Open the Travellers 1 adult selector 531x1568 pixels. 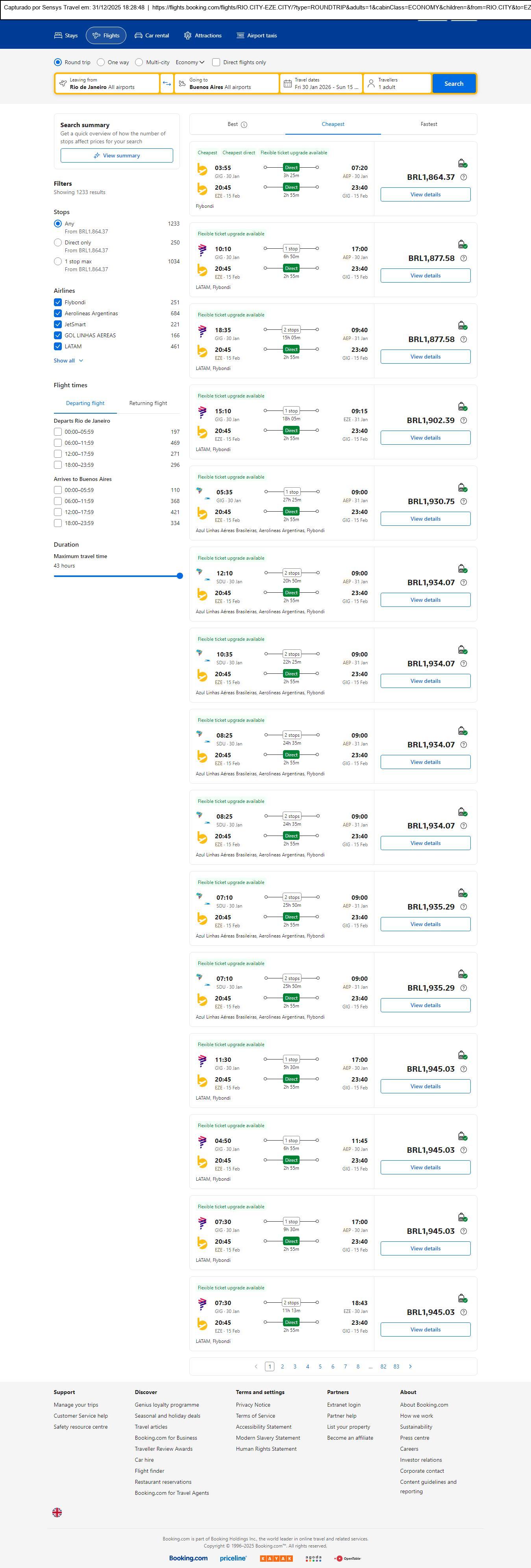(397, 83)
